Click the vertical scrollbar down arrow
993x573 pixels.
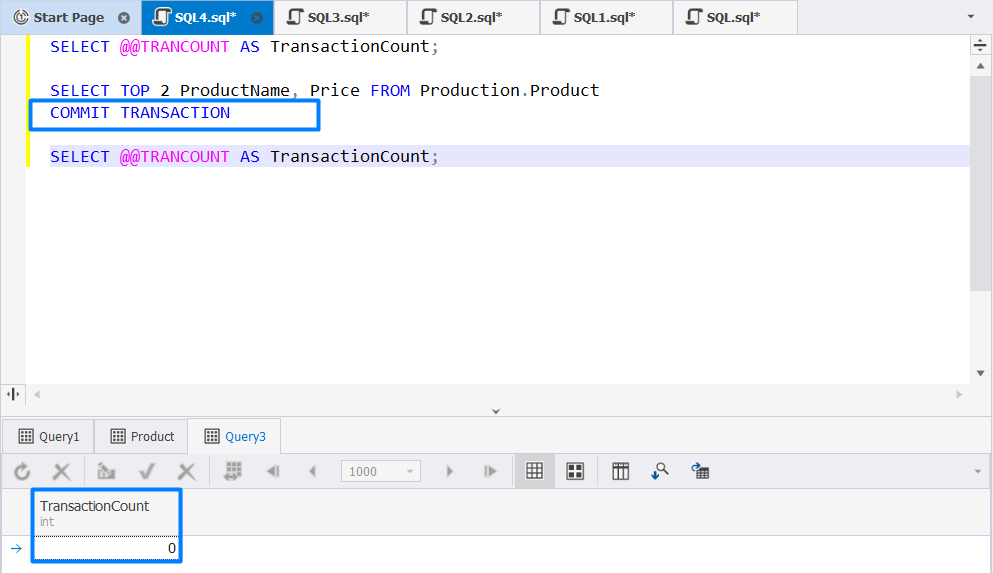point(980,373)
